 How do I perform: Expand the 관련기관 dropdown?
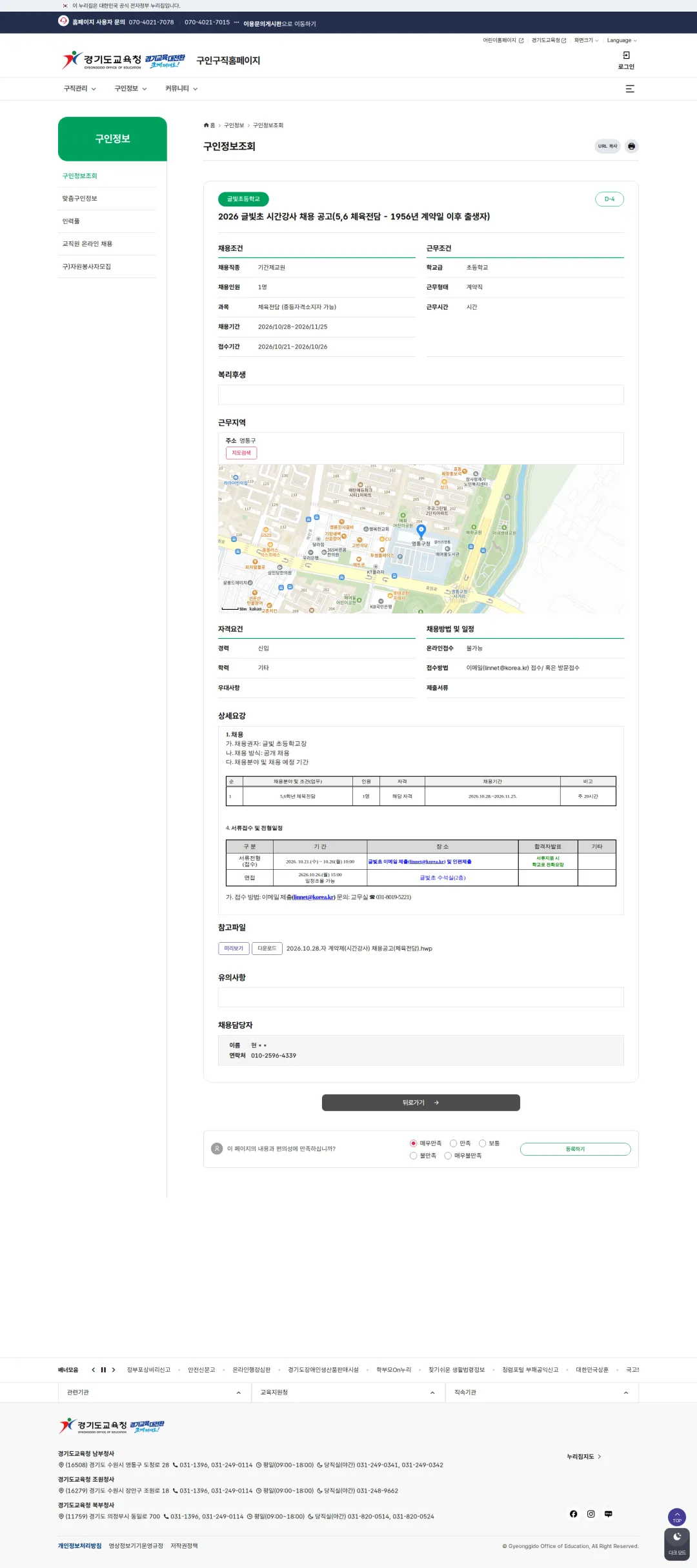tap(154, 1392)
